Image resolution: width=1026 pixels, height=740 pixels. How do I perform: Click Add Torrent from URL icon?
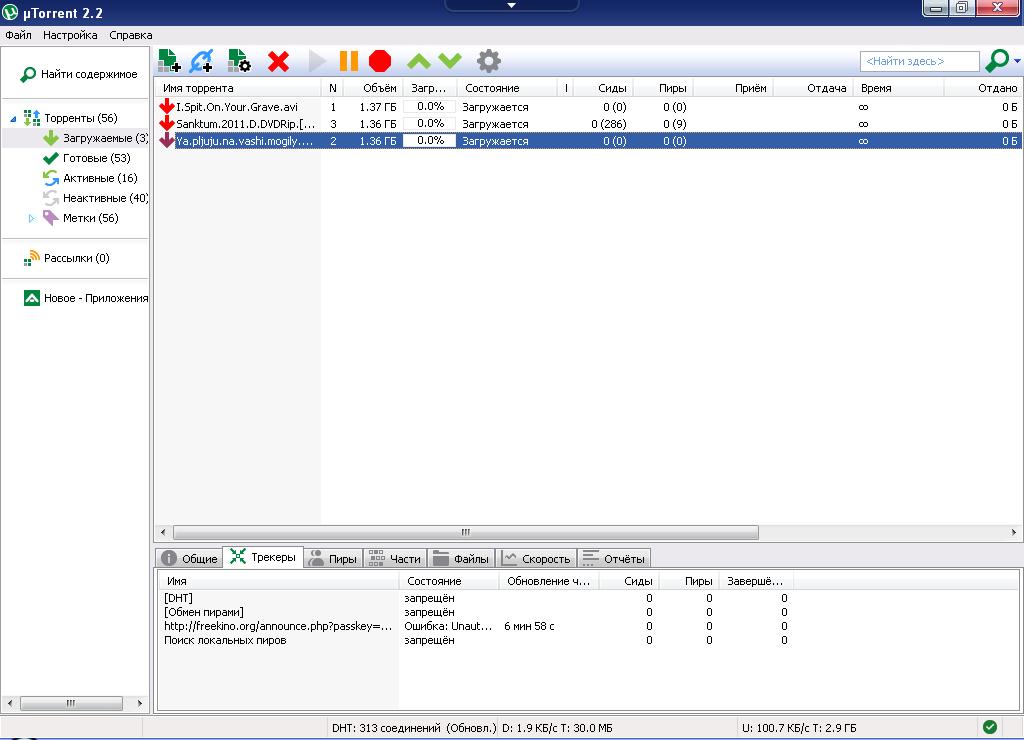tap(202, 61)
